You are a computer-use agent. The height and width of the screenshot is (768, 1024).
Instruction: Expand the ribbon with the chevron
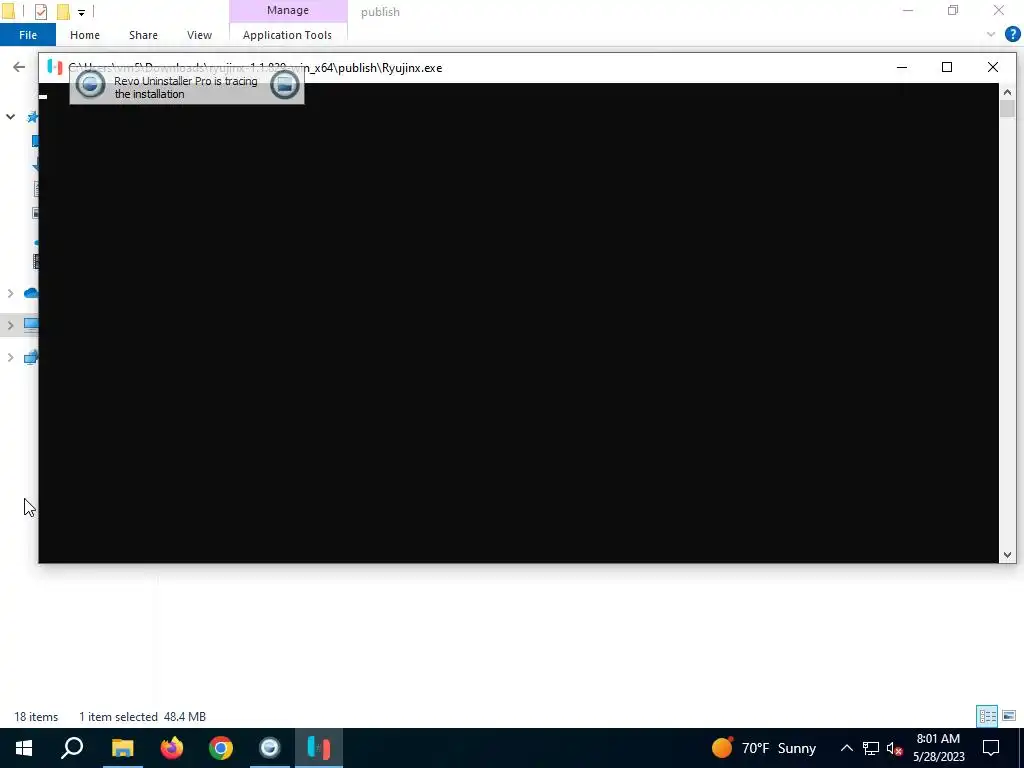(x=991, y=35)
